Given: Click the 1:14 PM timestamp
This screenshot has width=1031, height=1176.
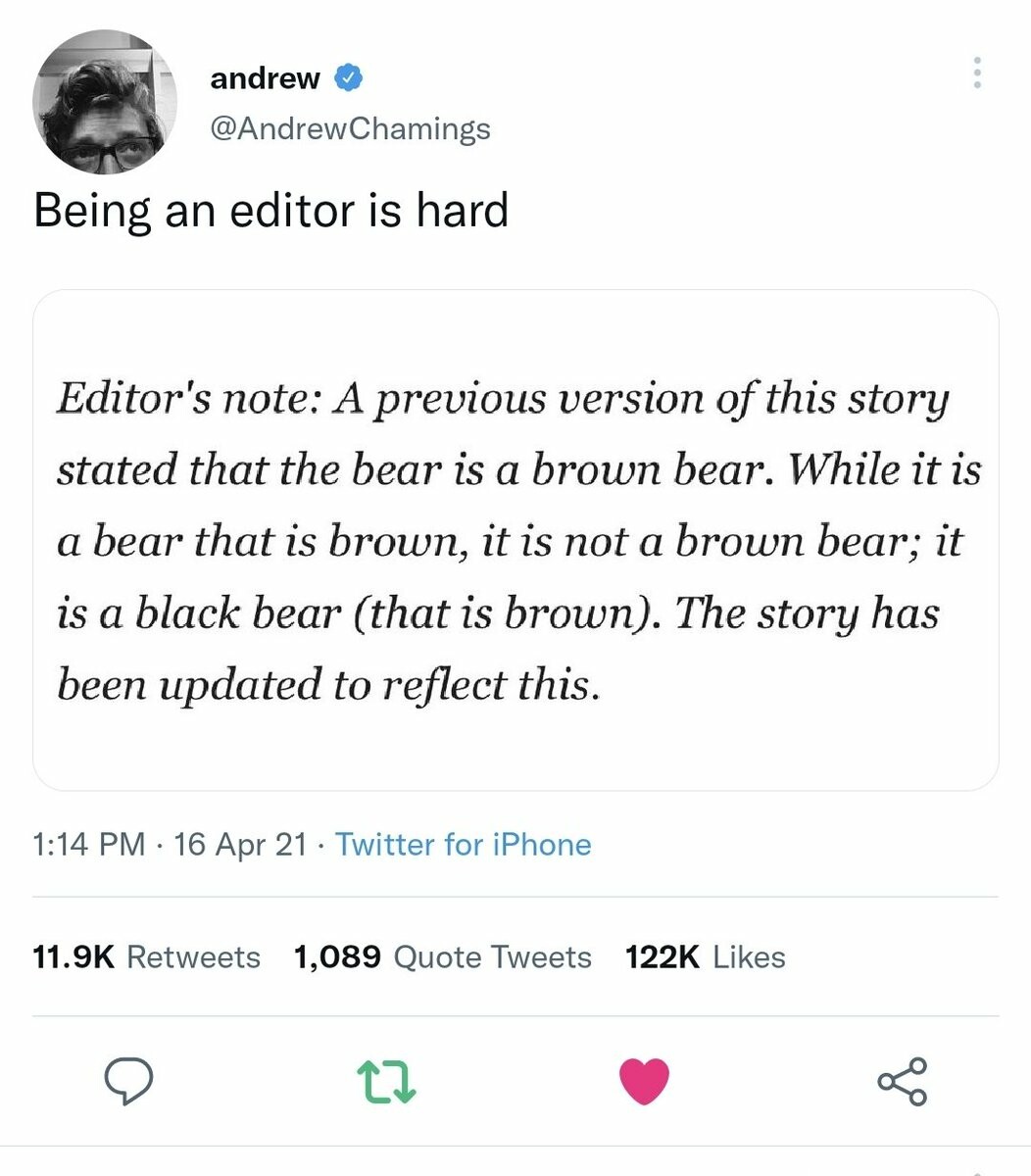Looking at the screenshot, I should [x=89, y=845].
